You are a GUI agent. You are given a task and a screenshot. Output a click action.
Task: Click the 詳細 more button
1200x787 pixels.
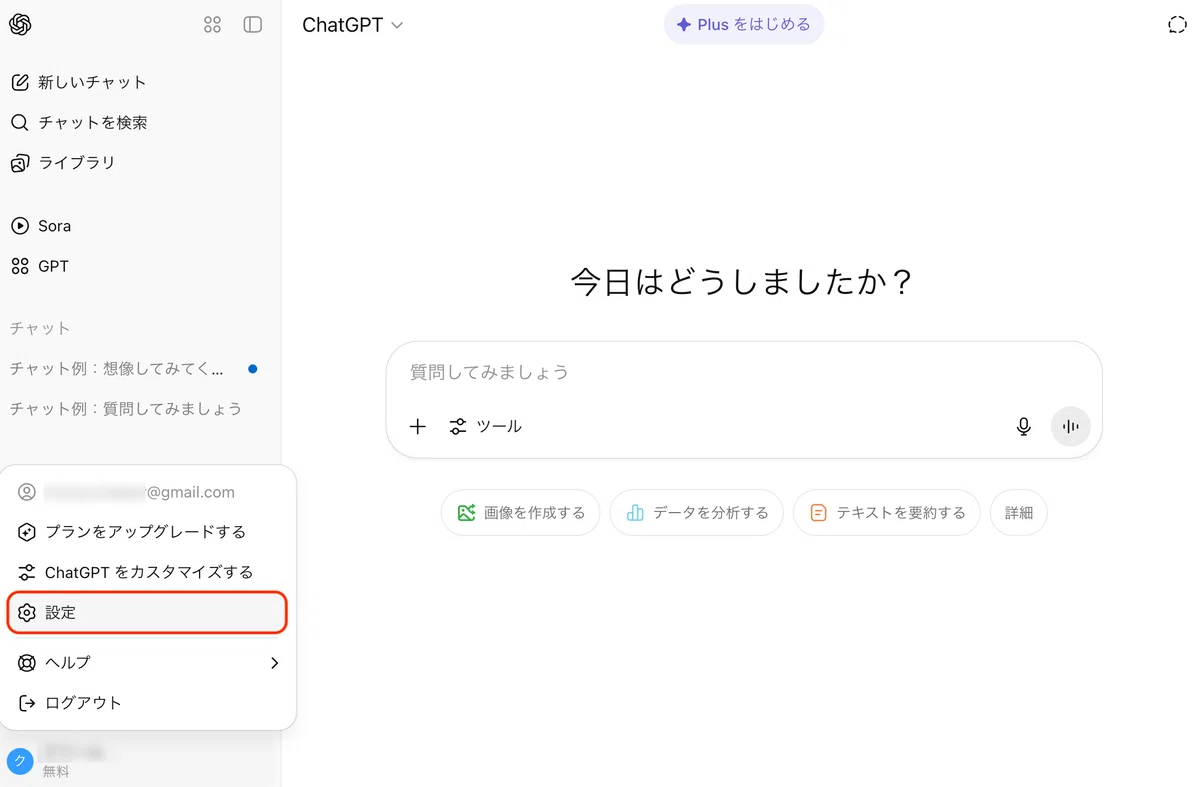point(1018,512)
